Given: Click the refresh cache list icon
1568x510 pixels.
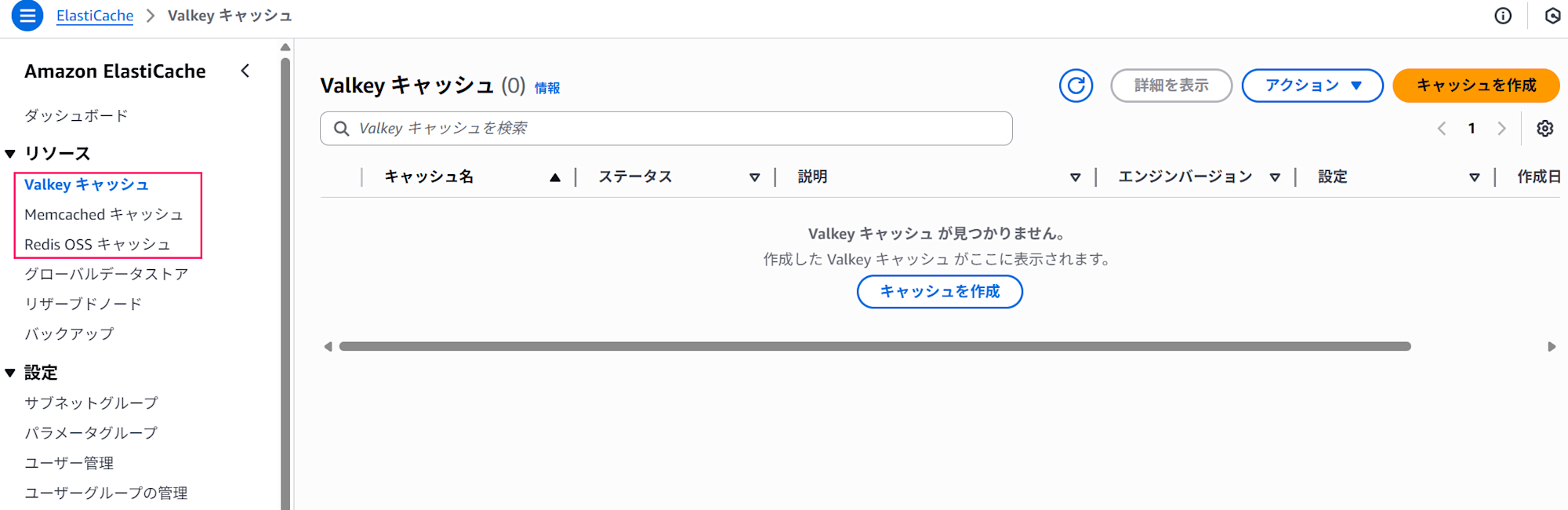Looking at the screenshot, I should pos(1076,86).
